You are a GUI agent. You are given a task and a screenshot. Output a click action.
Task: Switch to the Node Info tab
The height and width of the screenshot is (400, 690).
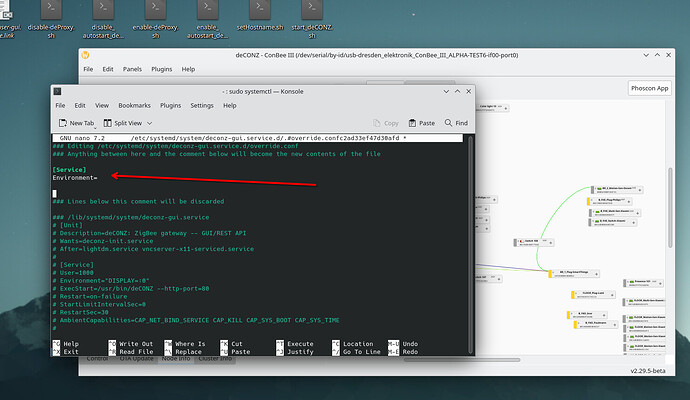click(176, 359)
